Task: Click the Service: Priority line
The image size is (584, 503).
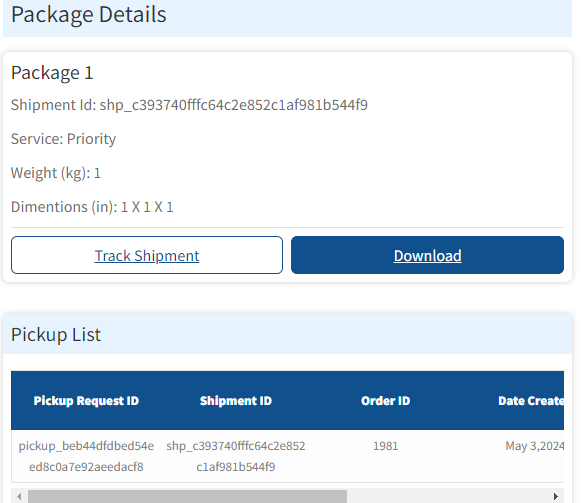Action: 63,139
